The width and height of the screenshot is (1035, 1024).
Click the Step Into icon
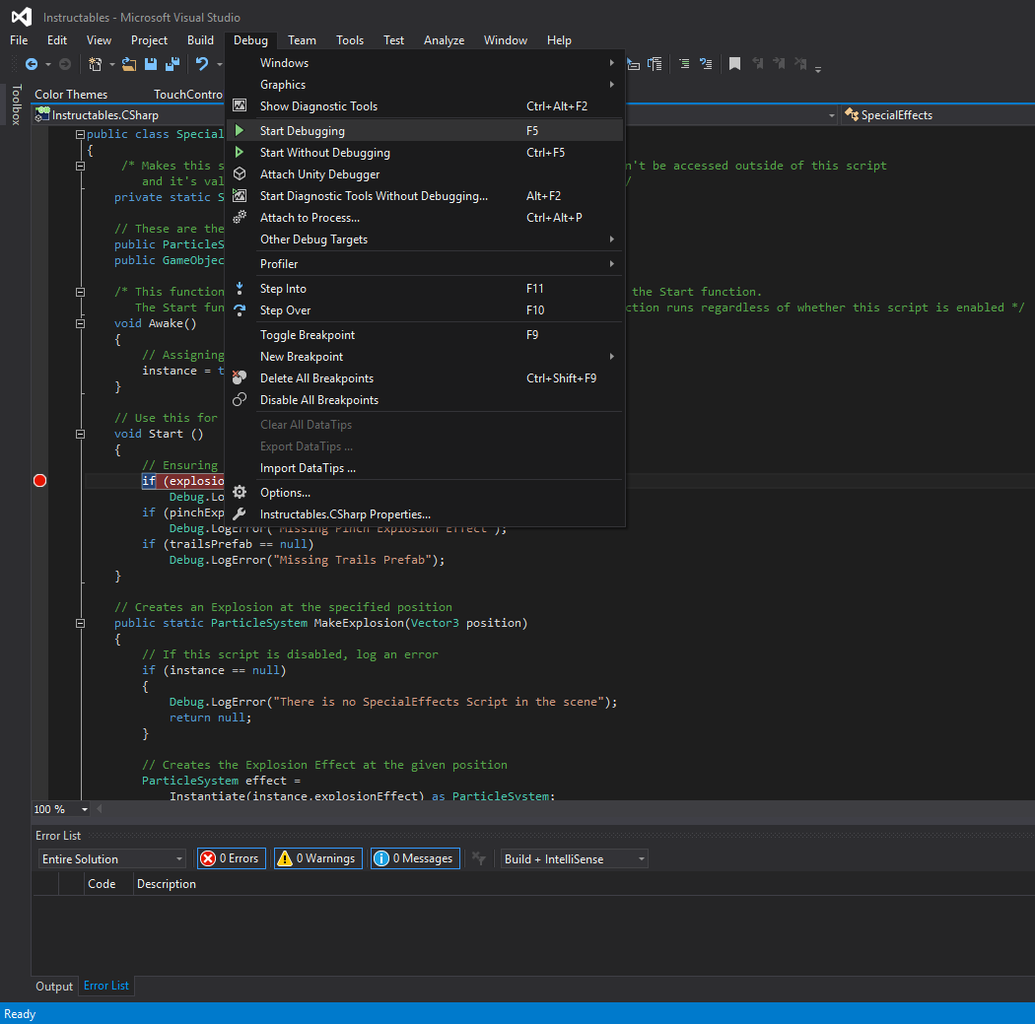pos(239,288)
